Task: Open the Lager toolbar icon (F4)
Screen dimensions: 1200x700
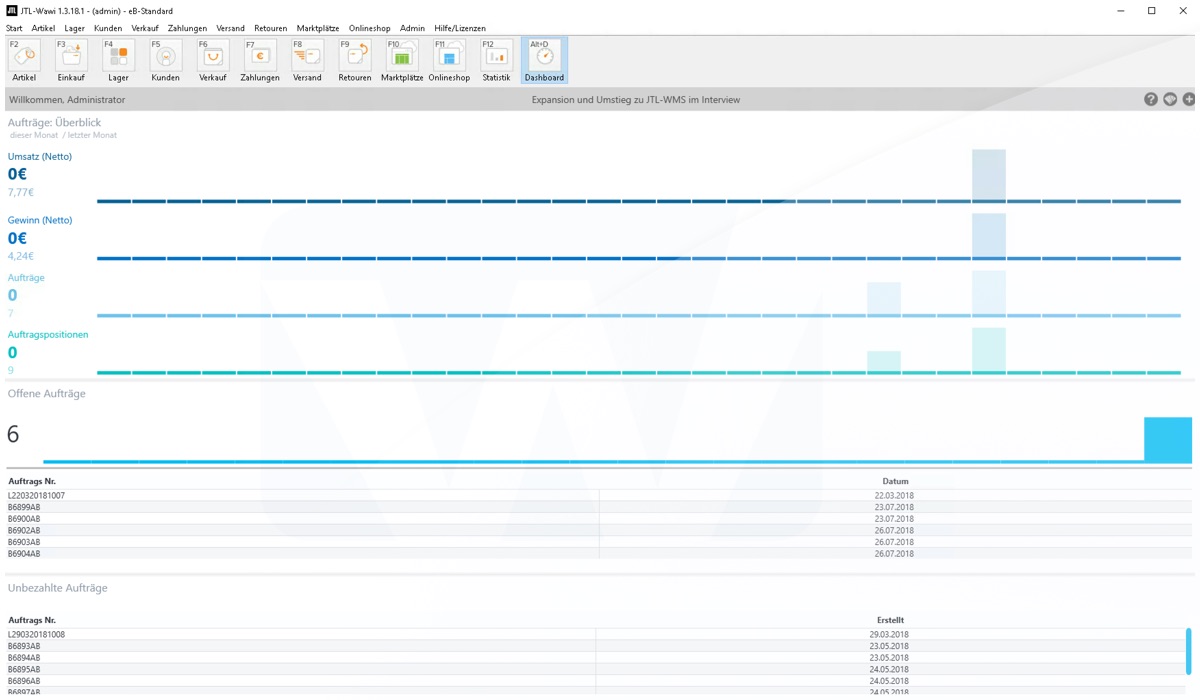Action: pyautogui.click(x=118, y=60)
